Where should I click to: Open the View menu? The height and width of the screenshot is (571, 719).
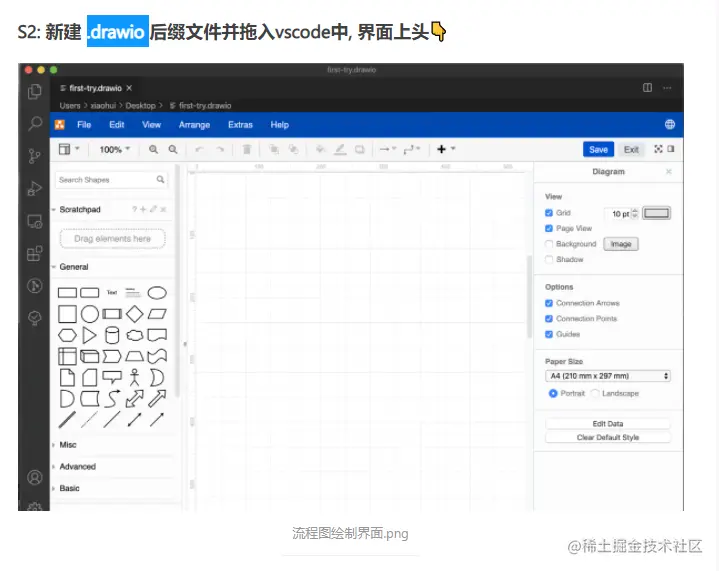click(151, 125)
